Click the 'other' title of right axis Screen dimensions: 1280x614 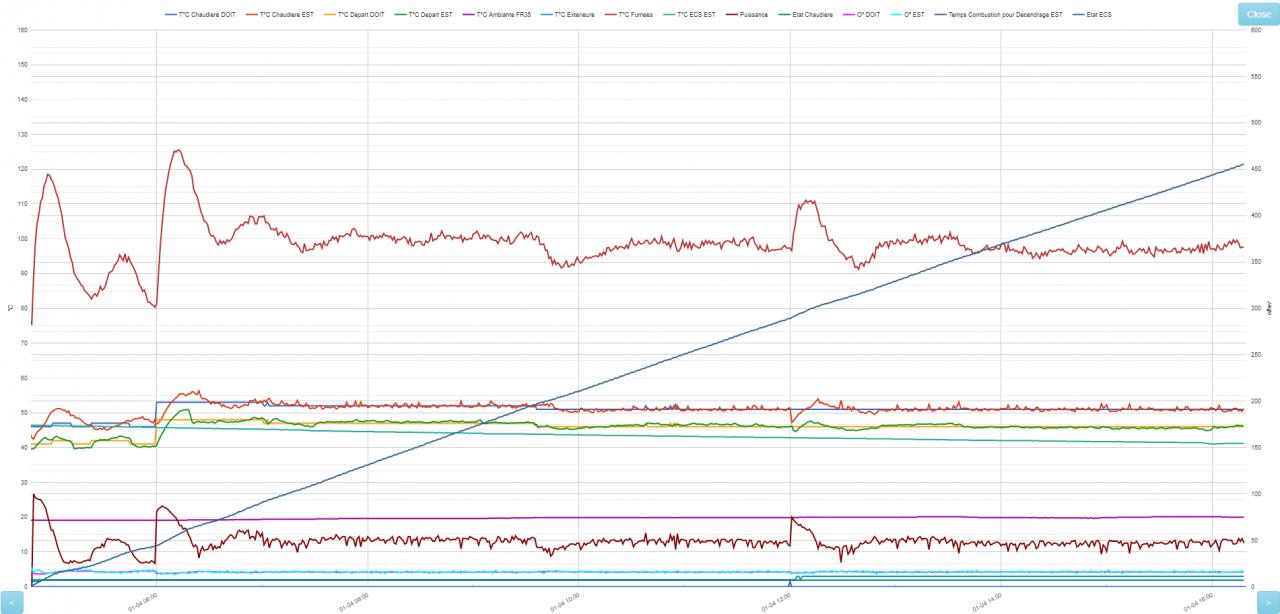(x=1270, y=308)
